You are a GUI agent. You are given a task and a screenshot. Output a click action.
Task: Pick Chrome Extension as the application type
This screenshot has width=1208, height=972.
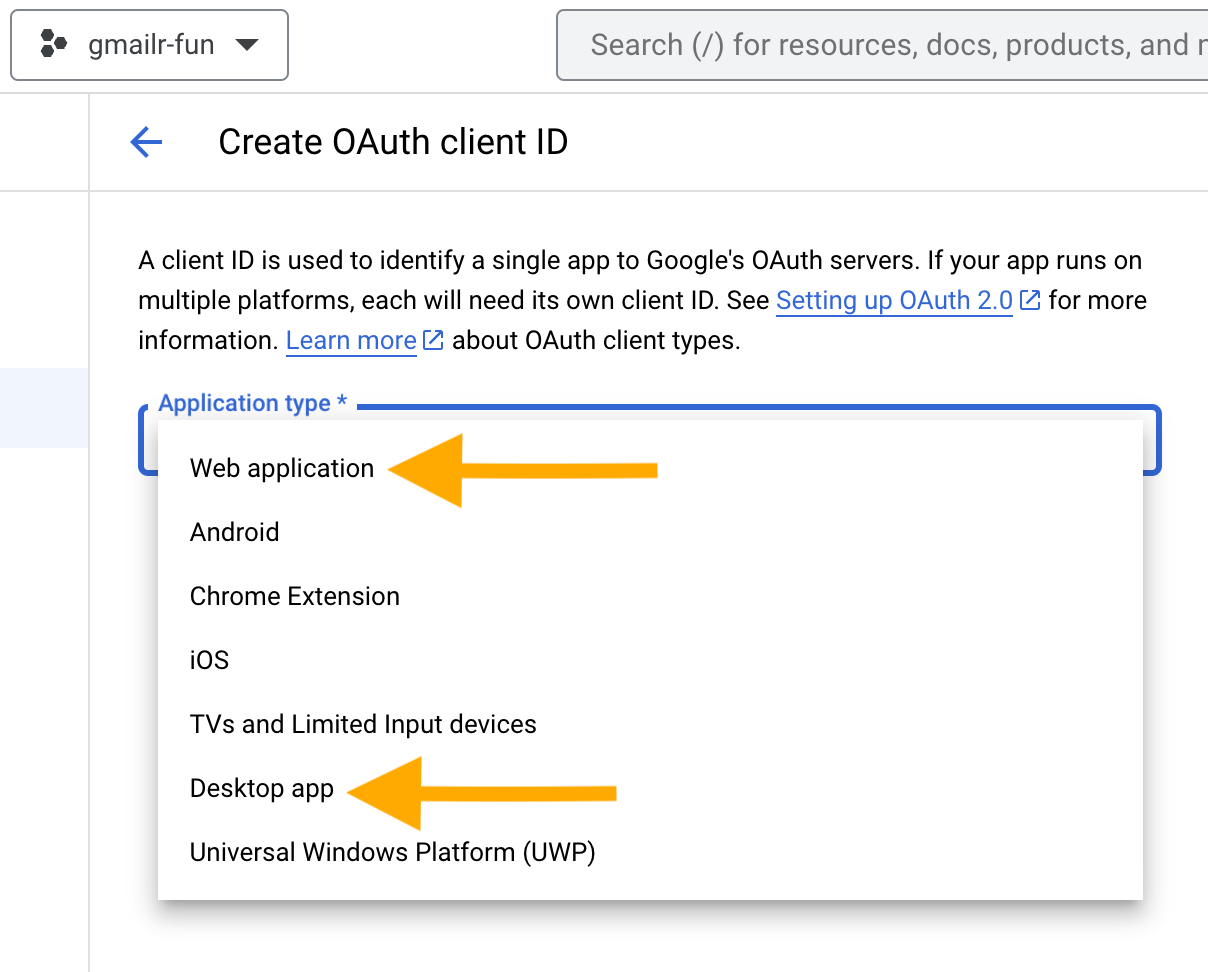[294, 596]
